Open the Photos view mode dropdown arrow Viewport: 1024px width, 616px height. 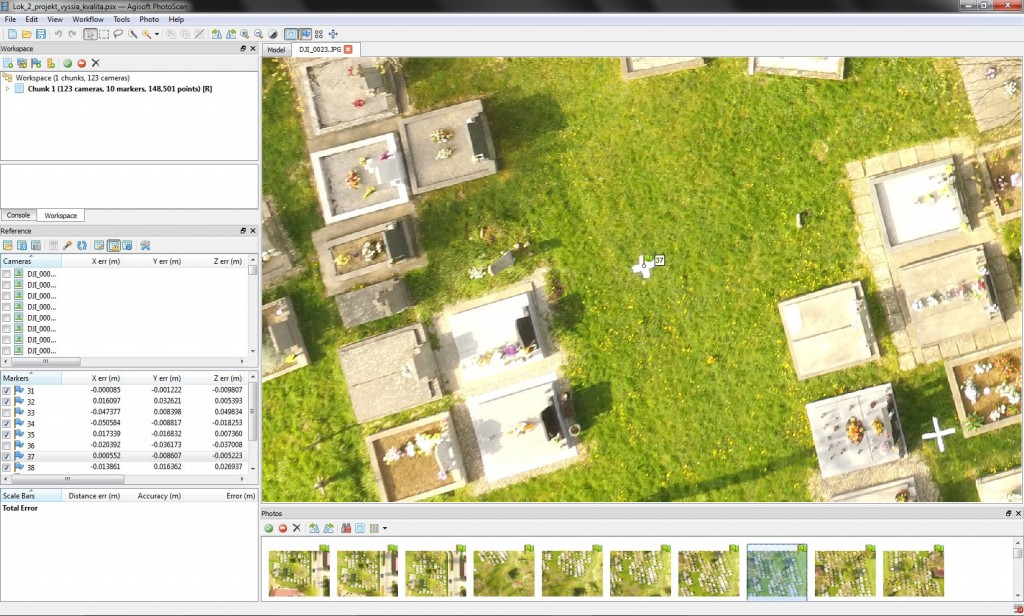click(385, 528)
